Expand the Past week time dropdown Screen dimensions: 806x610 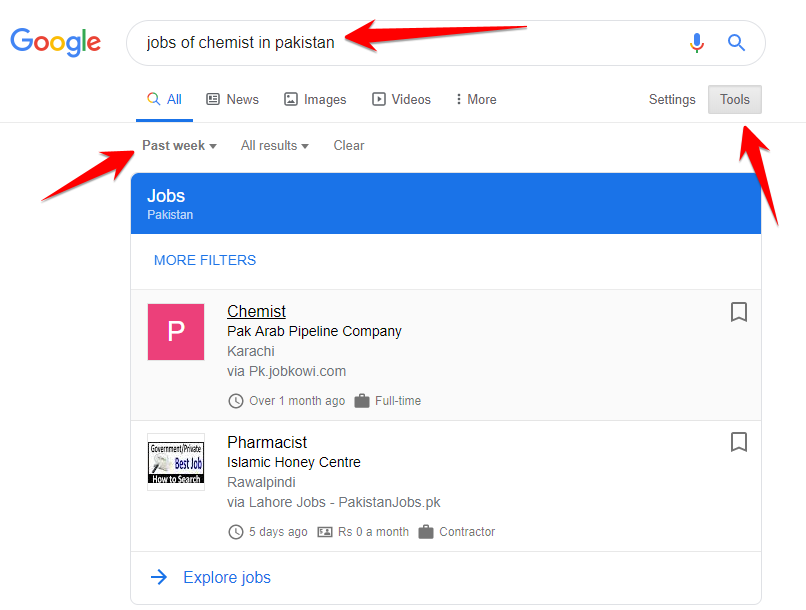click(179, 146)
